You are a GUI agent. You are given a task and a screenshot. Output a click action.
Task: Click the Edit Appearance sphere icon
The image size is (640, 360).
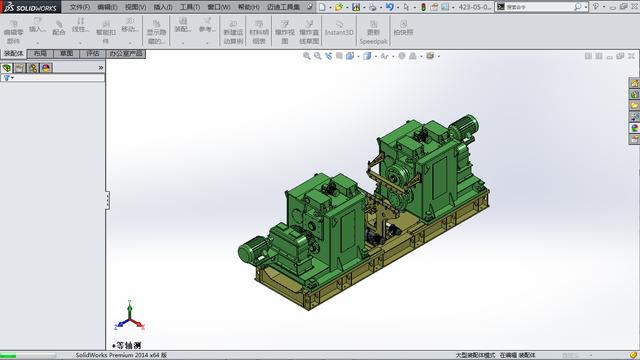coord(402,56)
